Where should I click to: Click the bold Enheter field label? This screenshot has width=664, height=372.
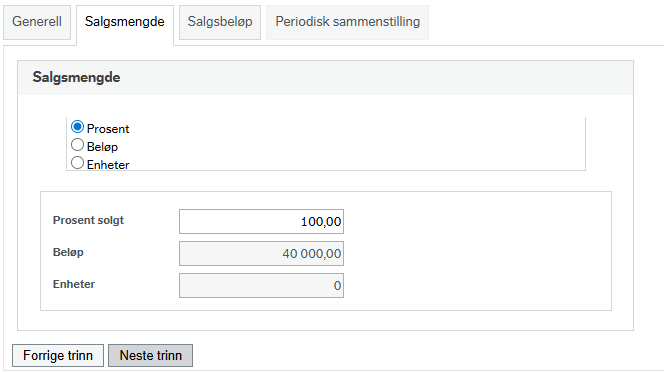[x=74, y=284]
